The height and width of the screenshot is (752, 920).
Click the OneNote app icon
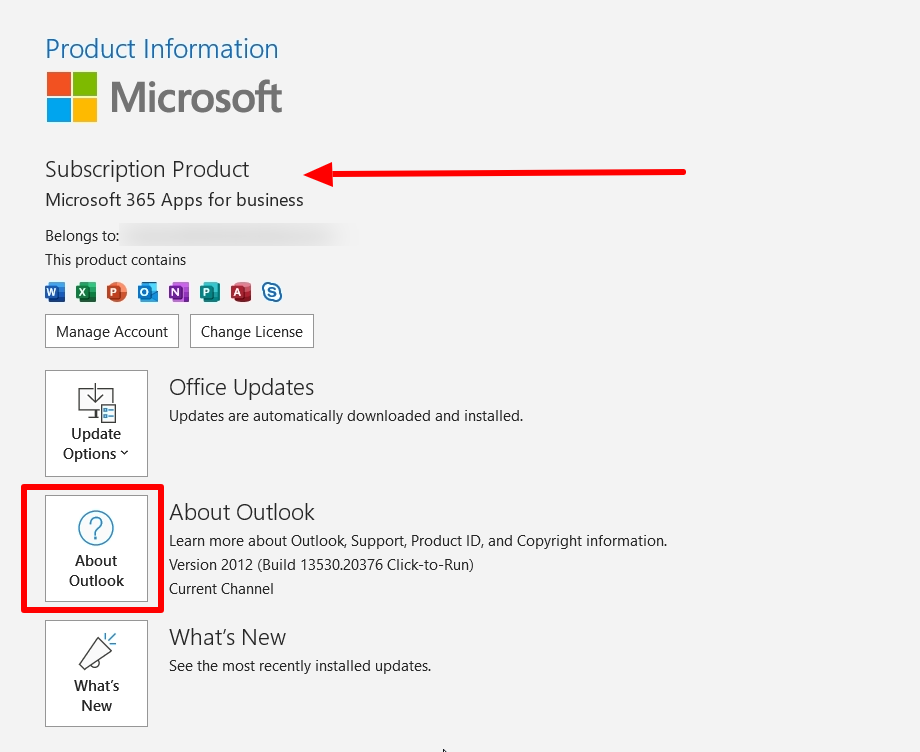tap(178, 292)
